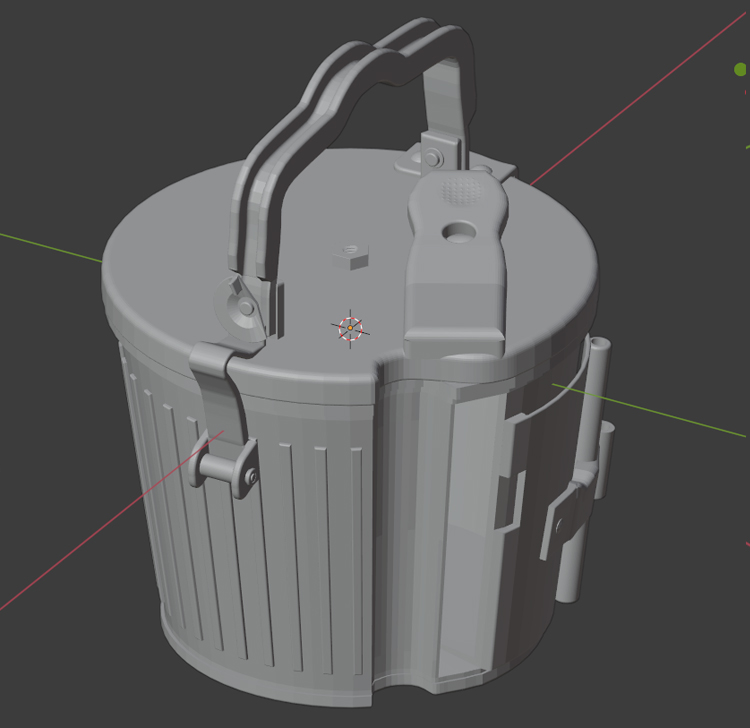
Task: Click the 3D cursor on the lid
Action: (x=350, y=328)
